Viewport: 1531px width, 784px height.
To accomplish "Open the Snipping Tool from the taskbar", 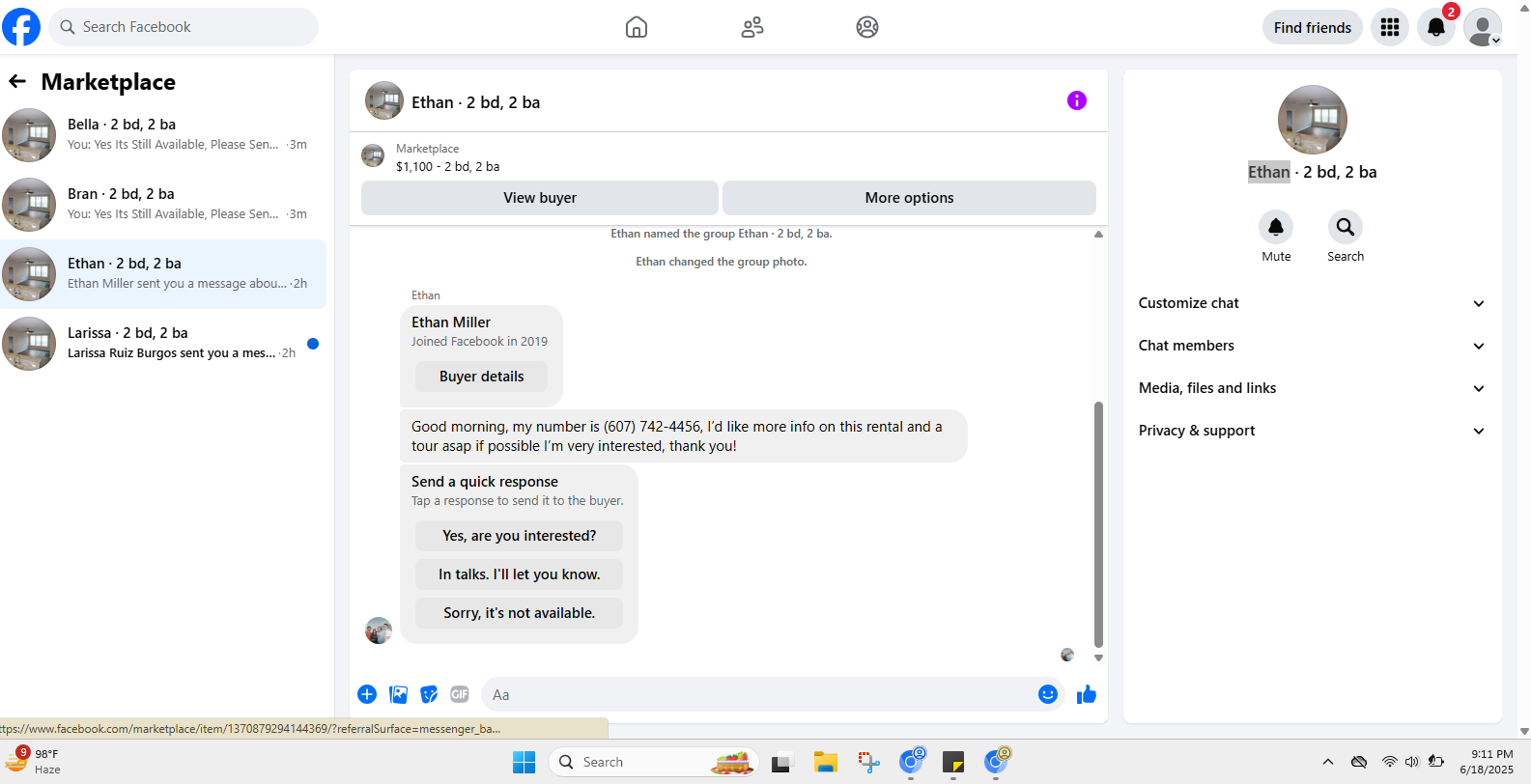I will point(868,762).
